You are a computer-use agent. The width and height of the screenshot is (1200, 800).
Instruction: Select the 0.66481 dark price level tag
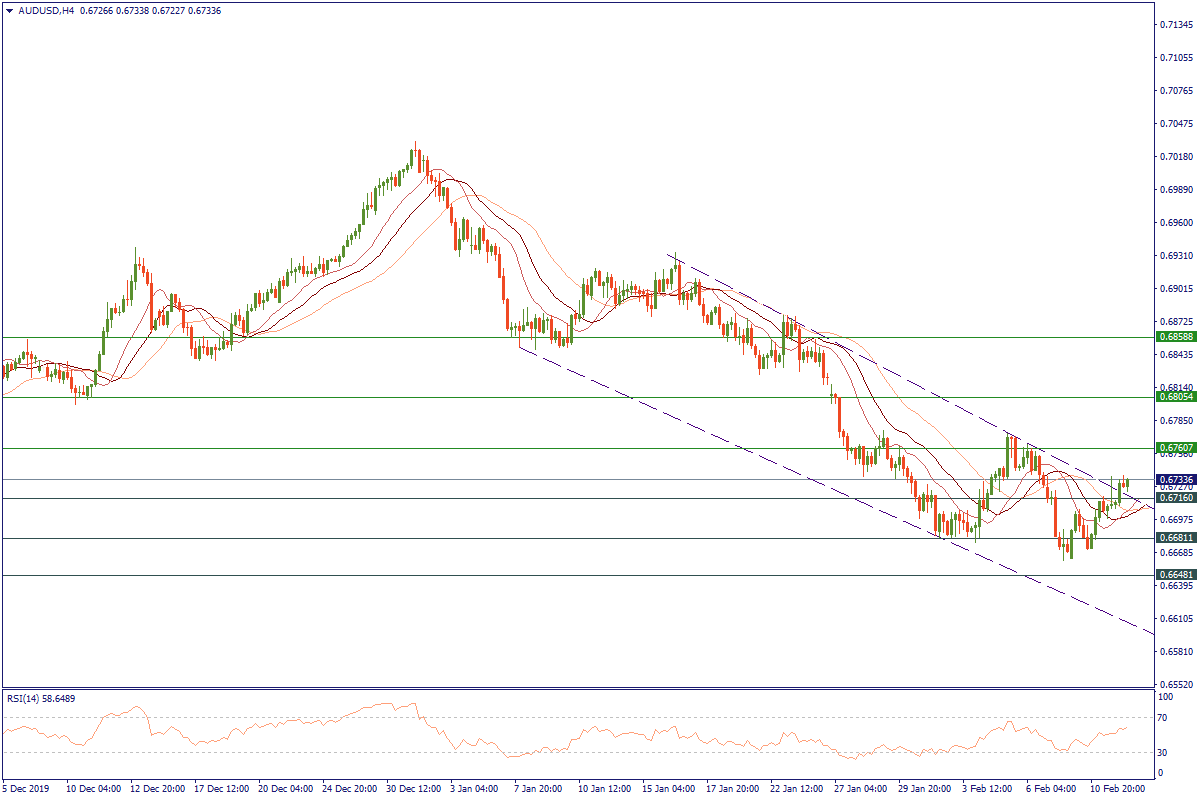(1177, 575)
